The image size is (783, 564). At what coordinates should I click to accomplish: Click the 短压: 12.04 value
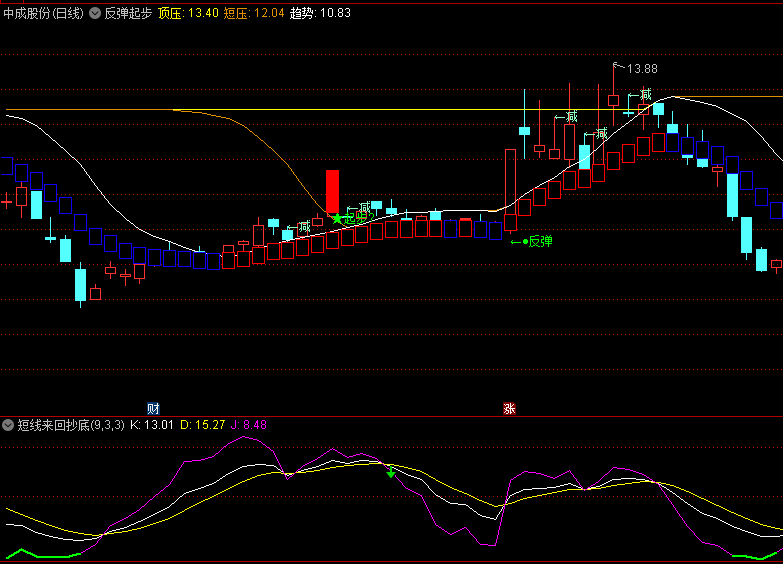(x=254, y=13)
